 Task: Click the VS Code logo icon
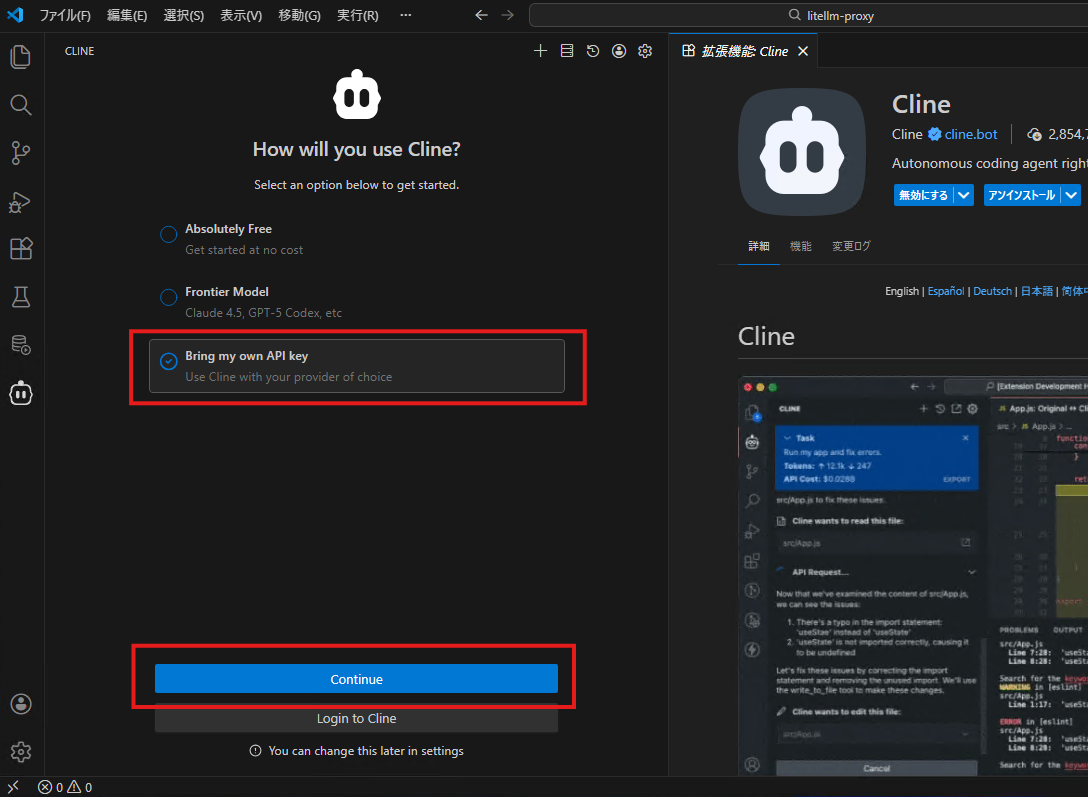point(15,15)
